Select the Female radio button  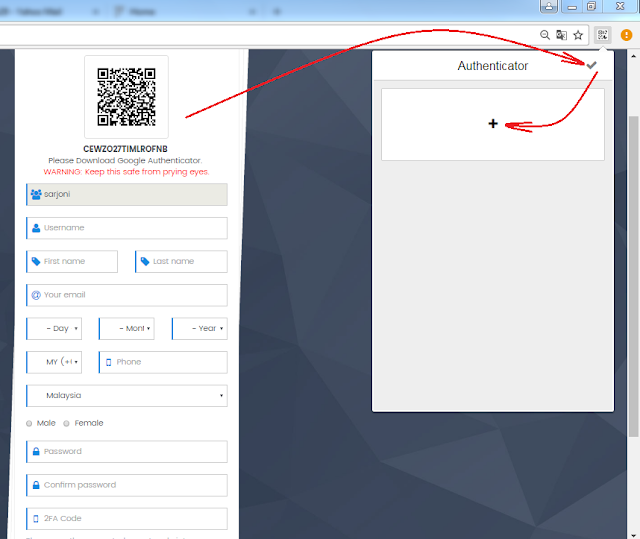click(66, 424)
